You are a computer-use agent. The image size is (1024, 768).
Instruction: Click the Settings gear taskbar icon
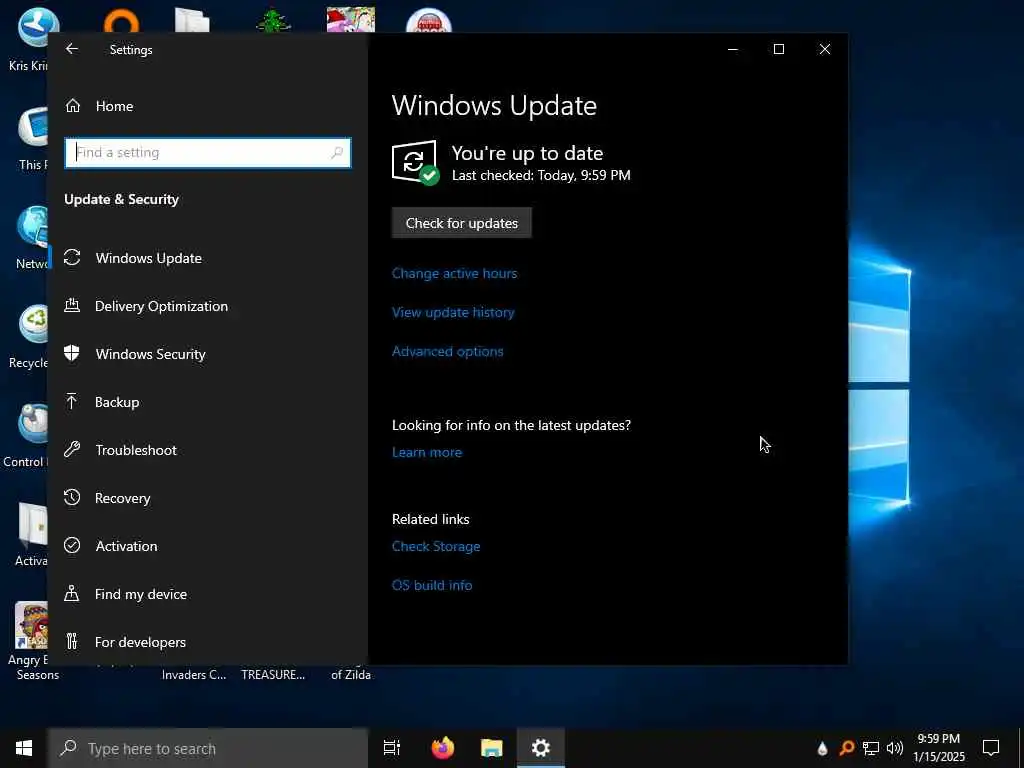tap(541, 748)
